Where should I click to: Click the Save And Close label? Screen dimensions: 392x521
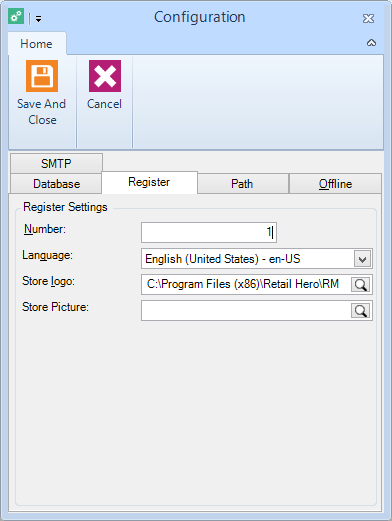pyautogui.click(x=42, y=112)
